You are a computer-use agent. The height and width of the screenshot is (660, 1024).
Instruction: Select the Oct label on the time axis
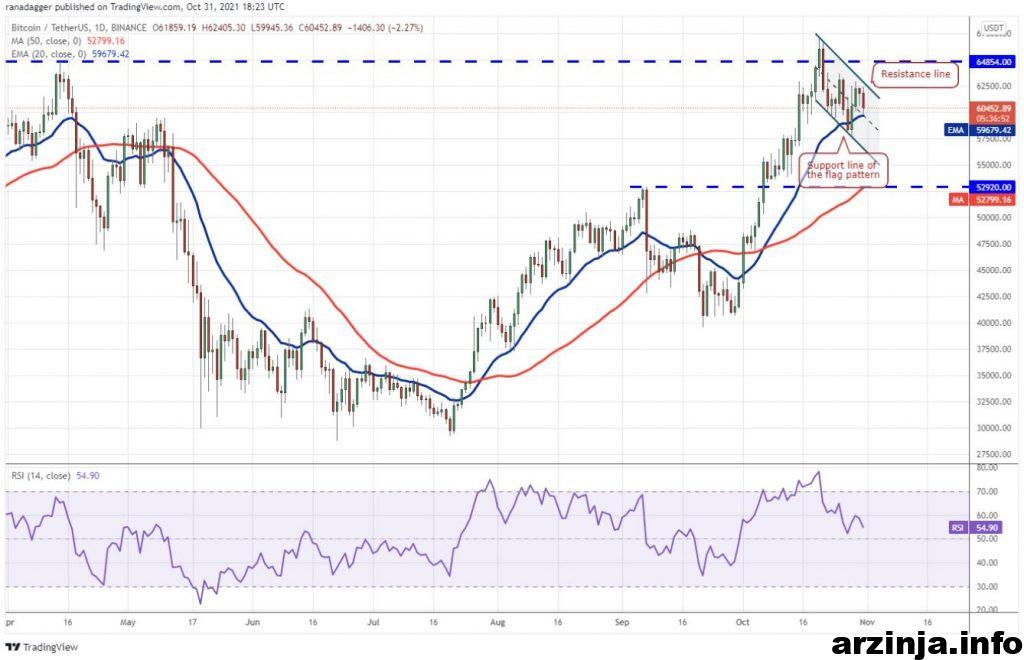click(743, 620)
